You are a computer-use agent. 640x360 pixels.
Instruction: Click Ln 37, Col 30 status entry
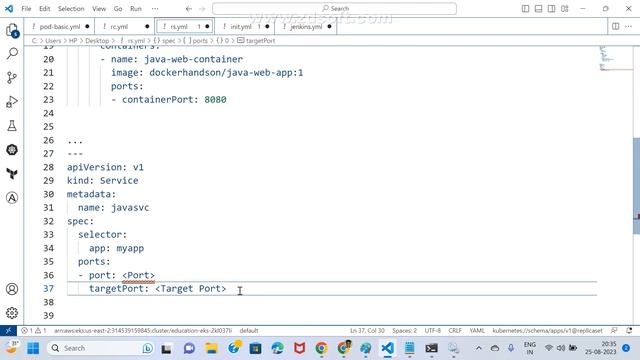(367, 331)
